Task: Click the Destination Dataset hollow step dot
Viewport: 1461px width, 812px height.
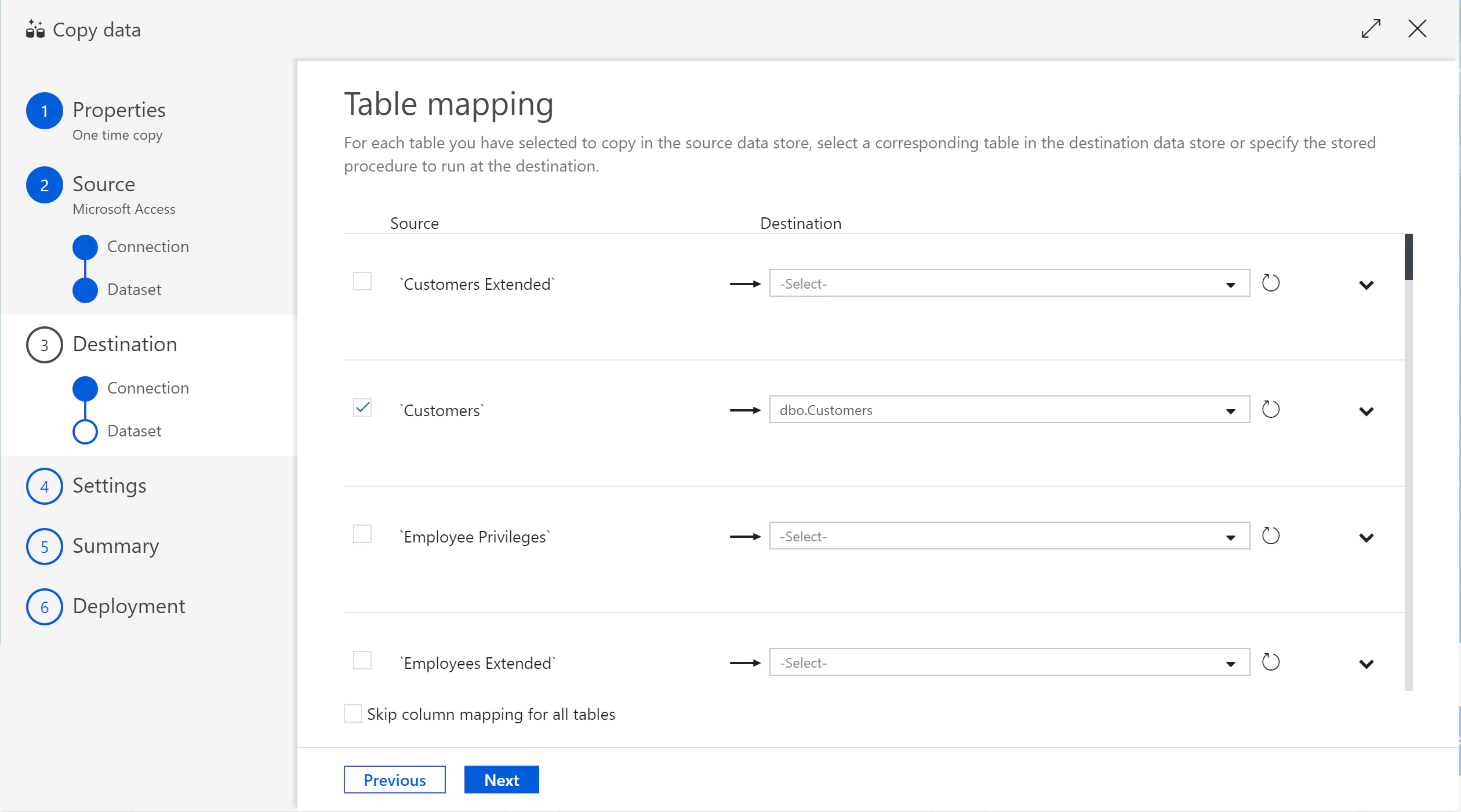Action: pyautogui.click(x=85, y=432)
